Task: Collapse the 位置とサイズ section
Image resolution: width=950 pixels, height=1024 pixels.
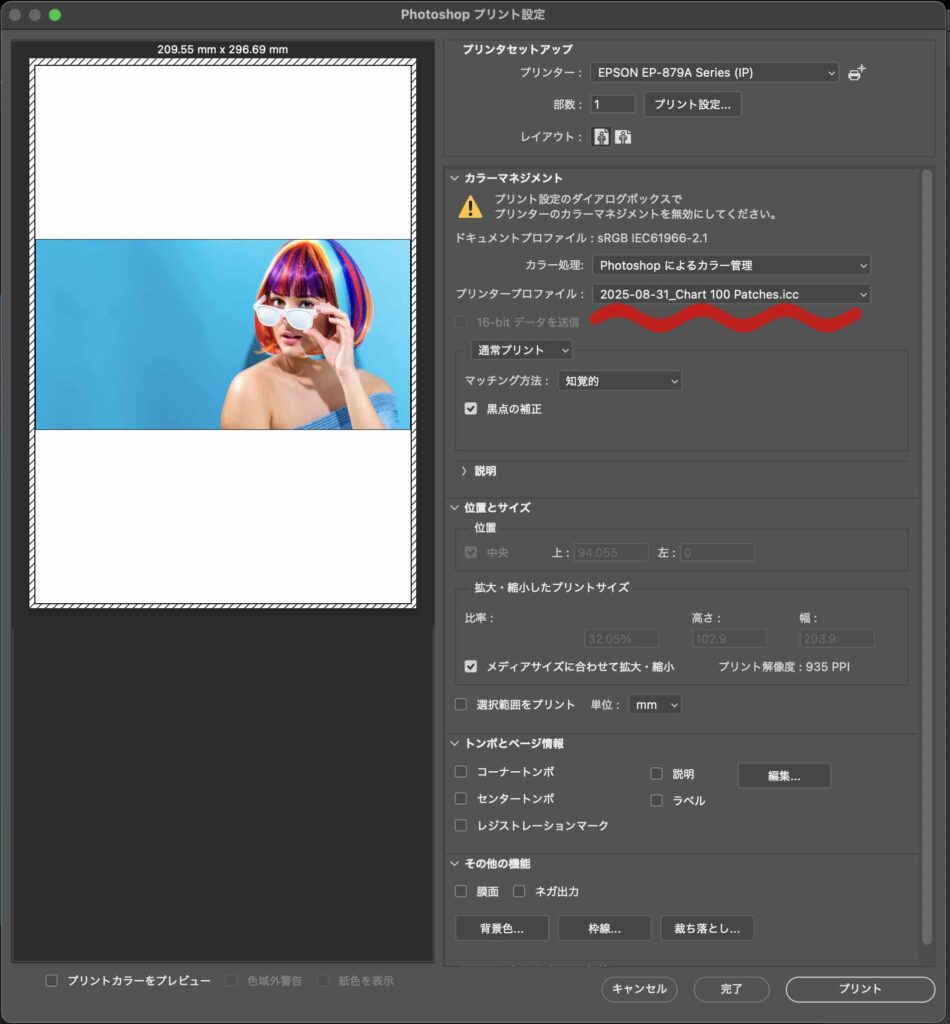Action: [x=456, y=507]
